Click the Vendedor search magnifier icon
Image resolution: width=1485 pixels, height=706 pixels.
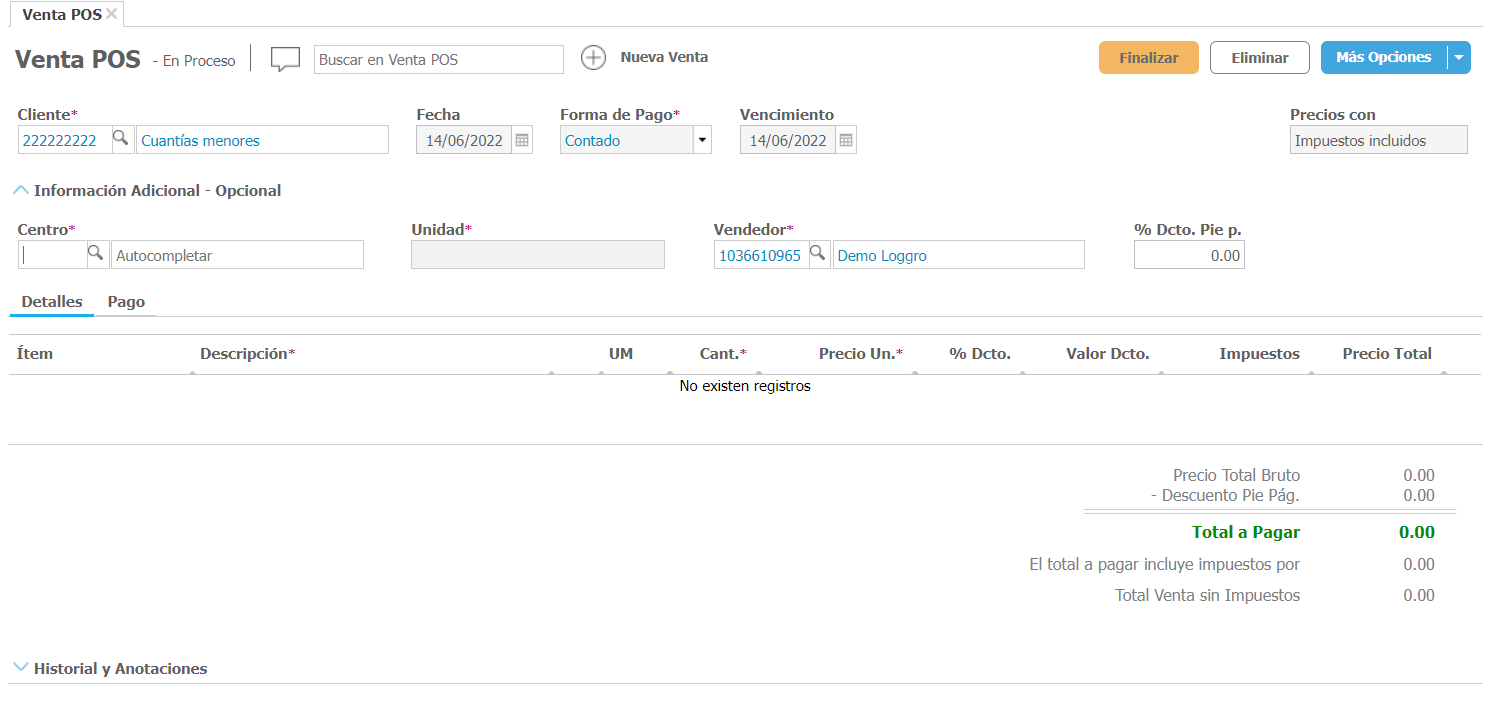point(818,254)
